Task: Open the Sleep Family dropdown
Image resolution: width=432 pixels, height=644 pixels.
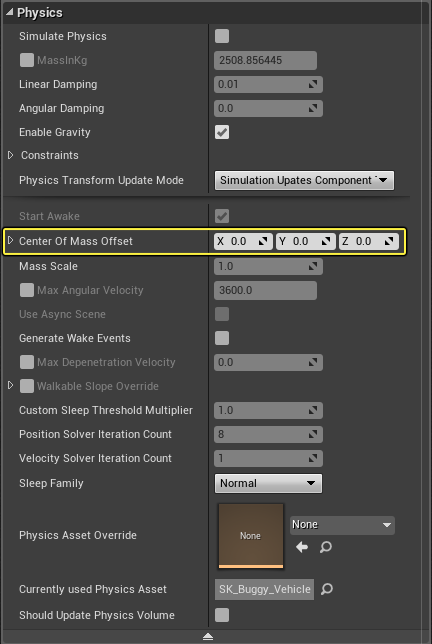Action: tap(268, 483)
